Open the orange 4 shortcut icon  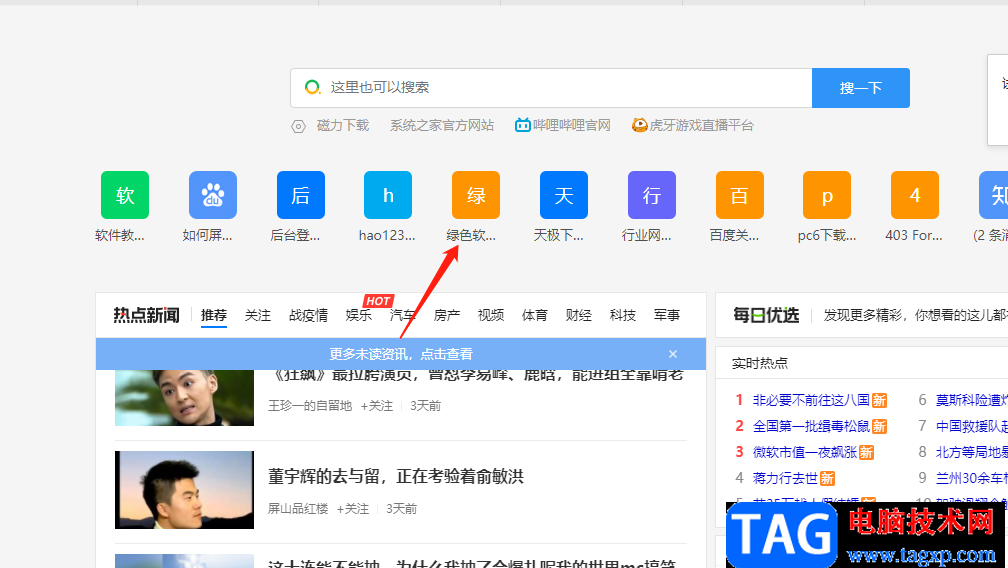(915, 195)
